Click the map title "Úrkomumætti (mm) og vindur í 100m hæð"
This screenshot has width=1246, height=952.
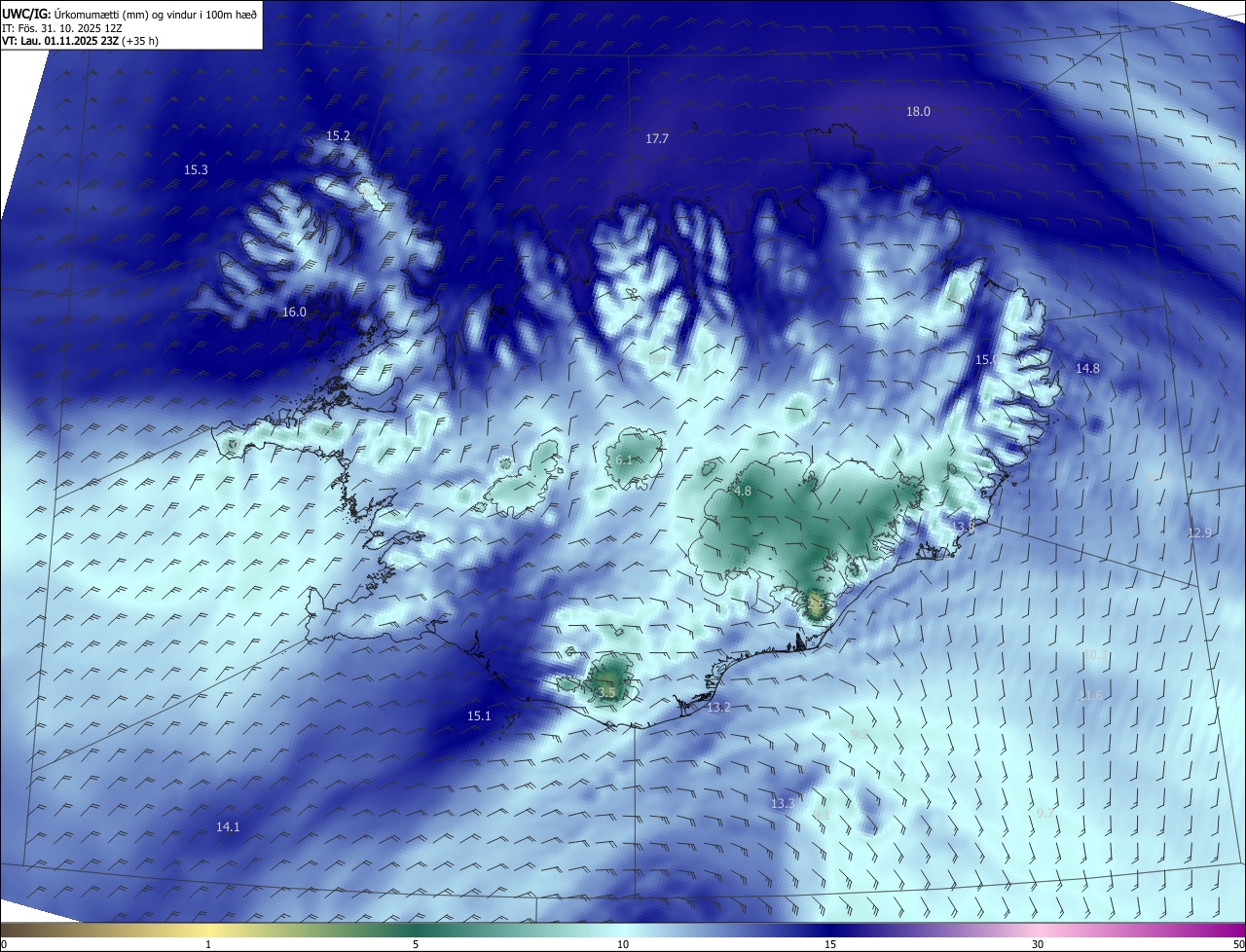click(155, 13)
